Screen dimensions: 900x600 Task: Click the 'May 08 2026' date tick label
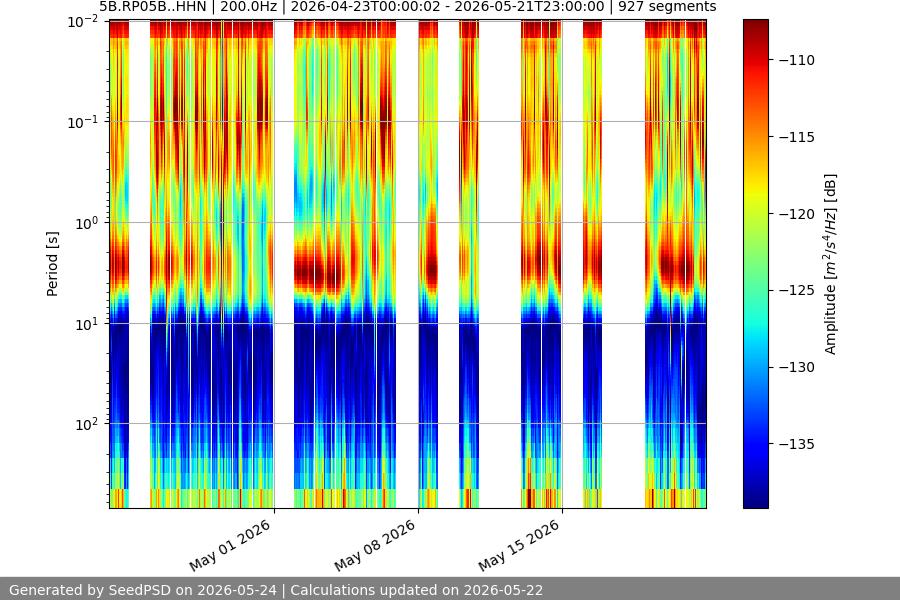tap(374, 546)
